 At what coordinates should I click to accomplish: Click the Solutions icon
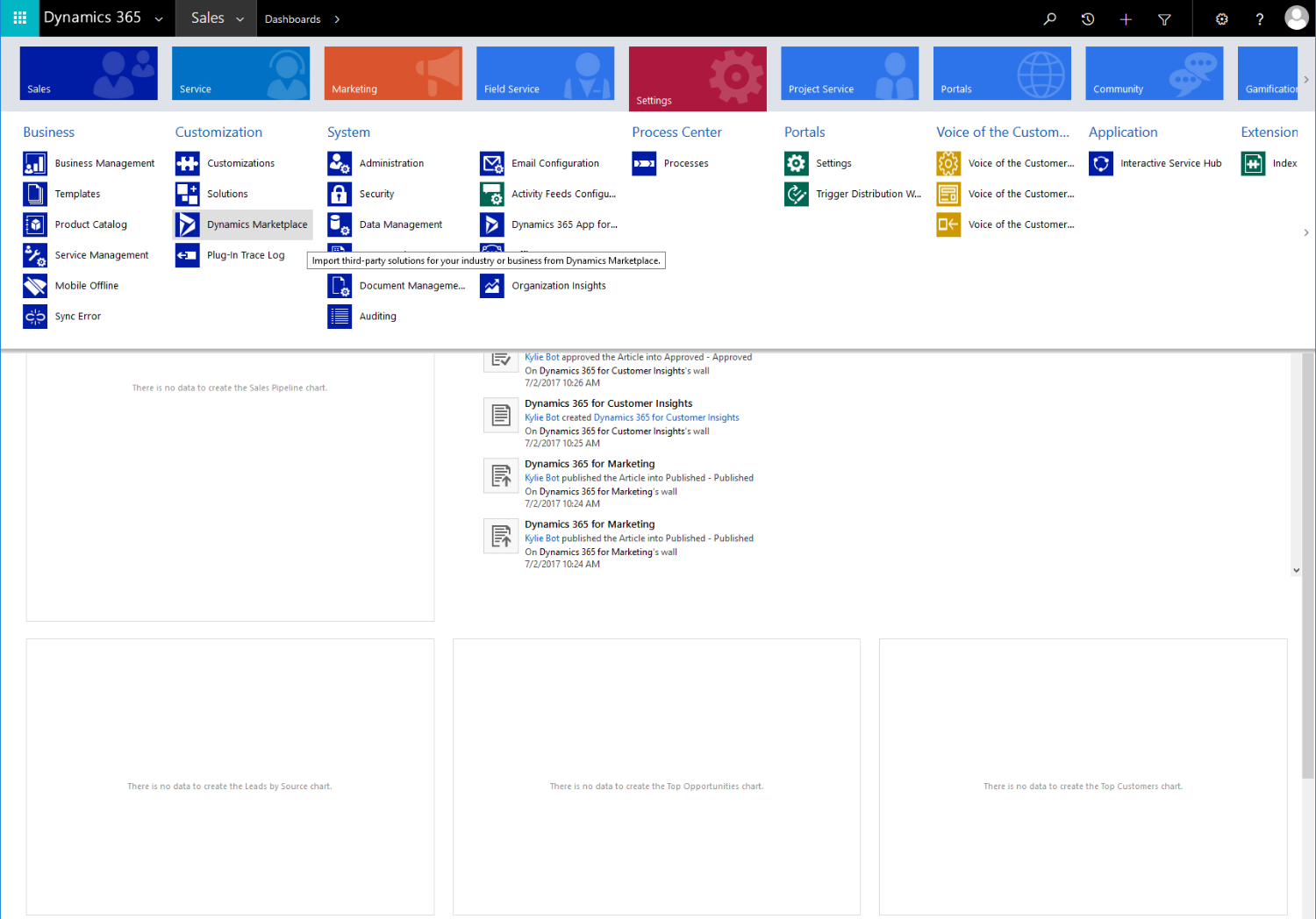click(187, 194)
